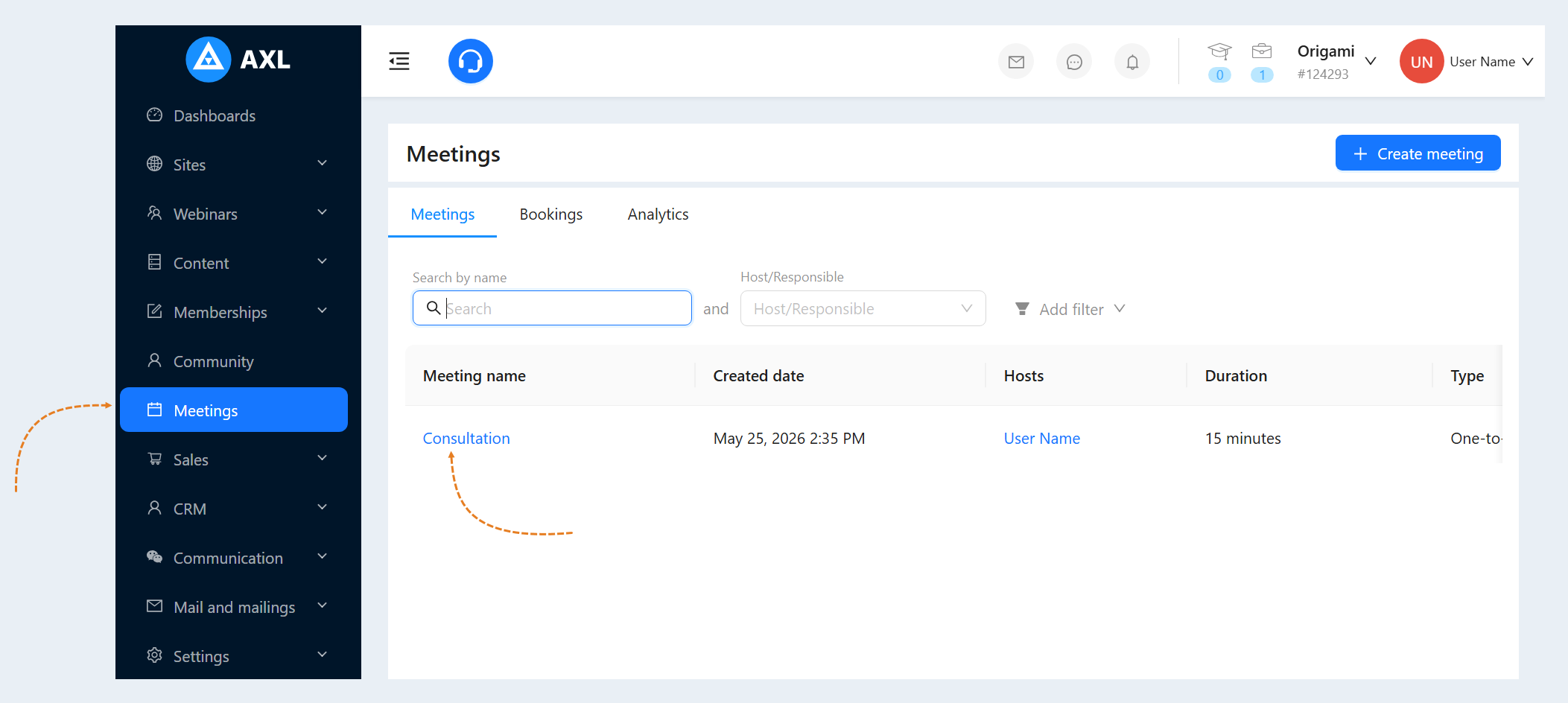
Task: Switch to the Bookings tab
Action: (551, 214)
